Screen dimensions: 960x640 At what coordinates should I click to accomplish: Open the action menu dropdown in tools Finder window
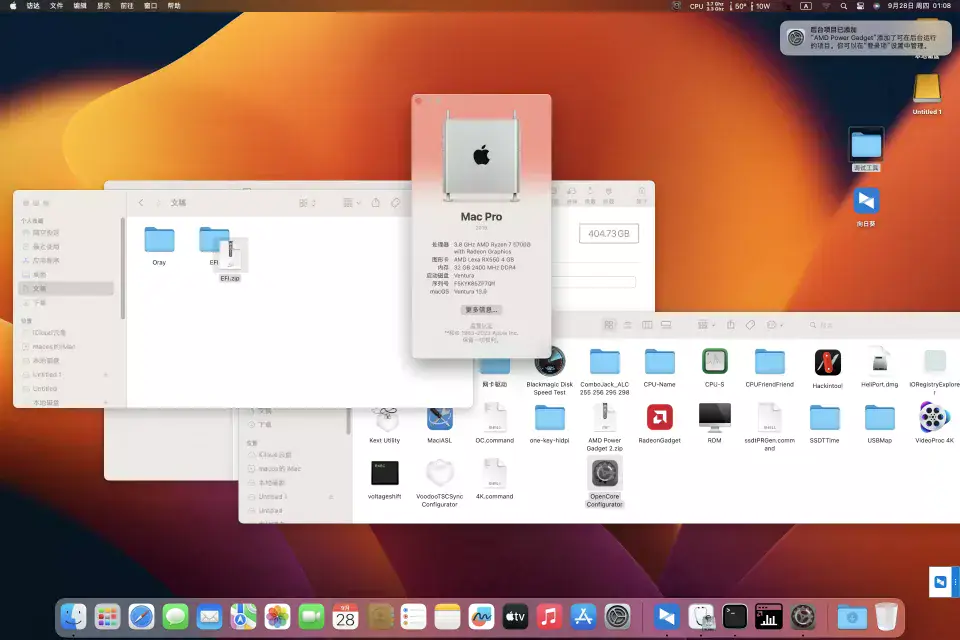tap(774, 325)
